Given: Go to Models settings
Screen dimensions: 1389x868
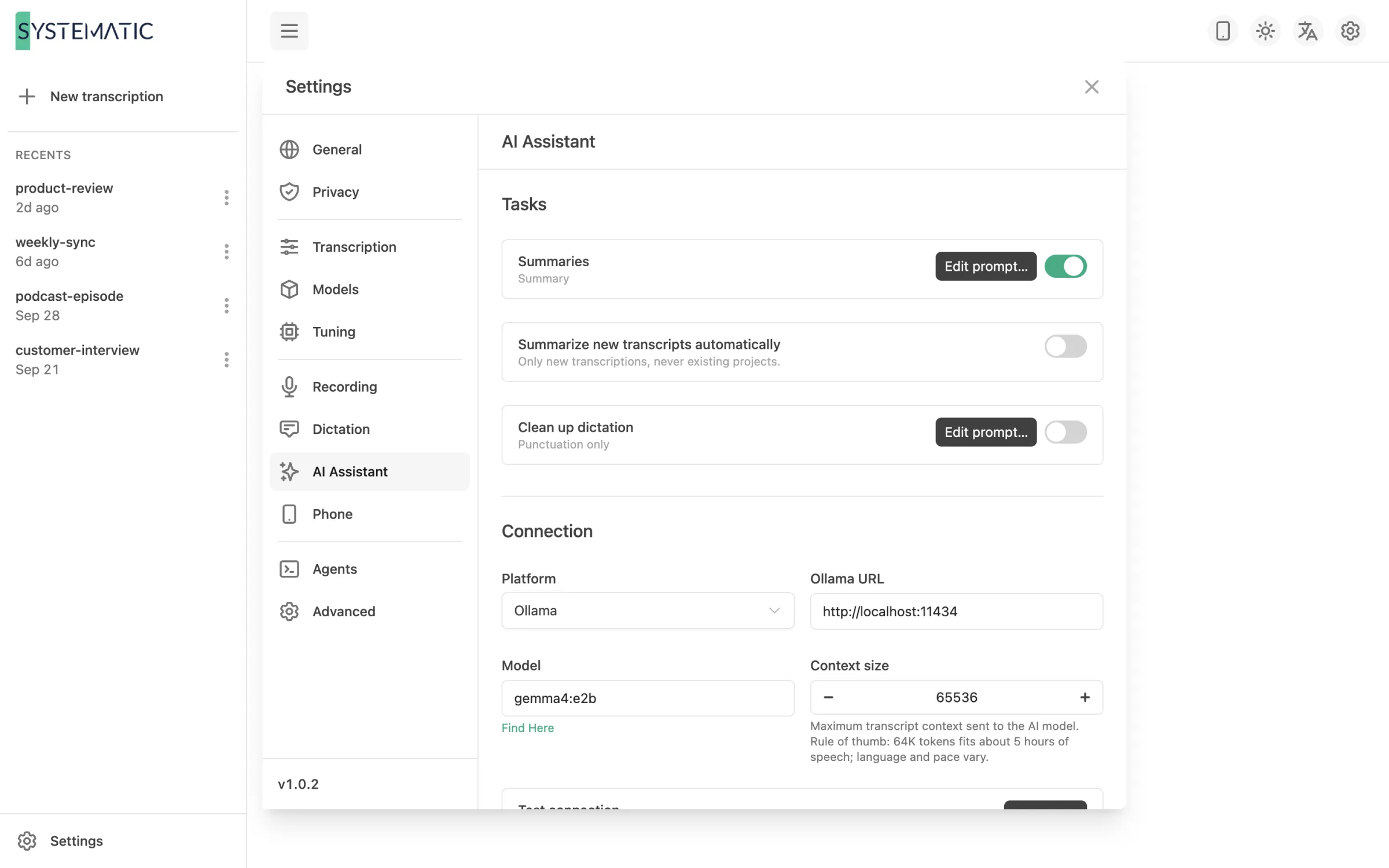Looking at the screenshot, I should pyautogui.click(x=370, y=289).
